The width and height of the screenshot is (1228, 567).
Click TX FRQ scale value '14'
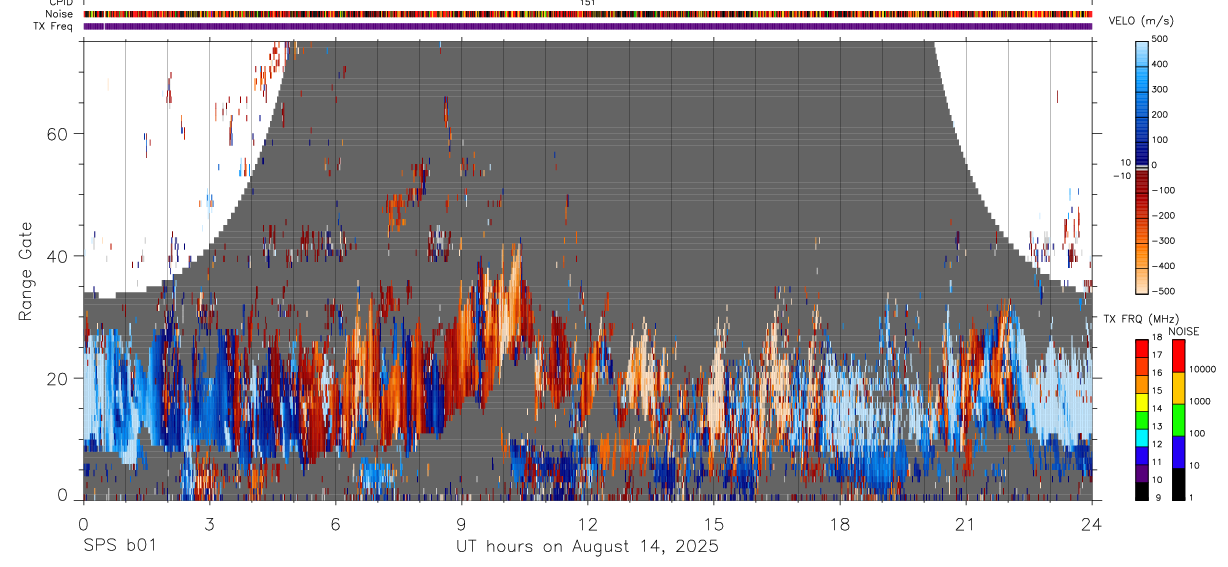[x=1157, y=408]
